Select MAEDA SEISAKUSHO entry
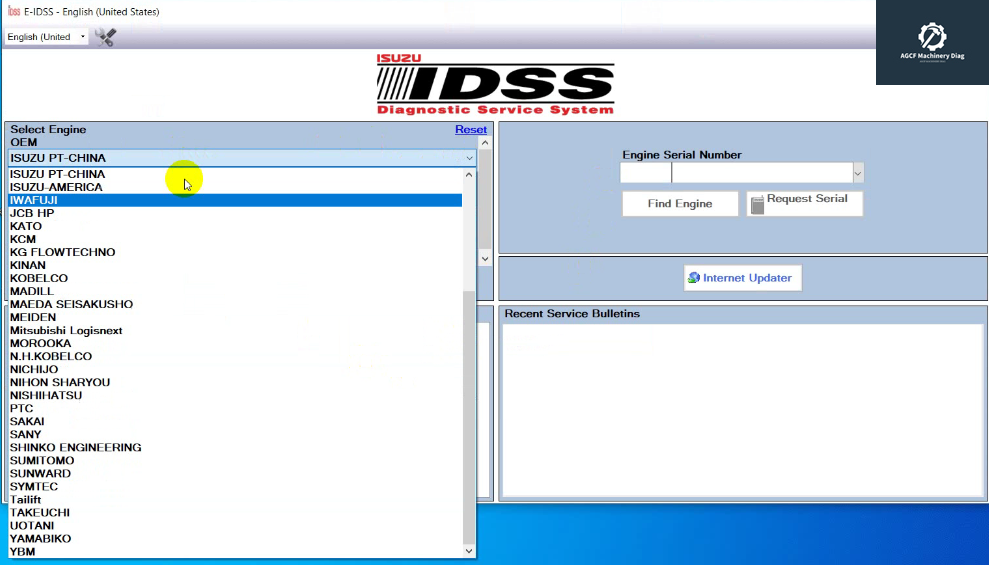This screenshot has height=565, width=989. pyautogui.click(x=235, y=305)
